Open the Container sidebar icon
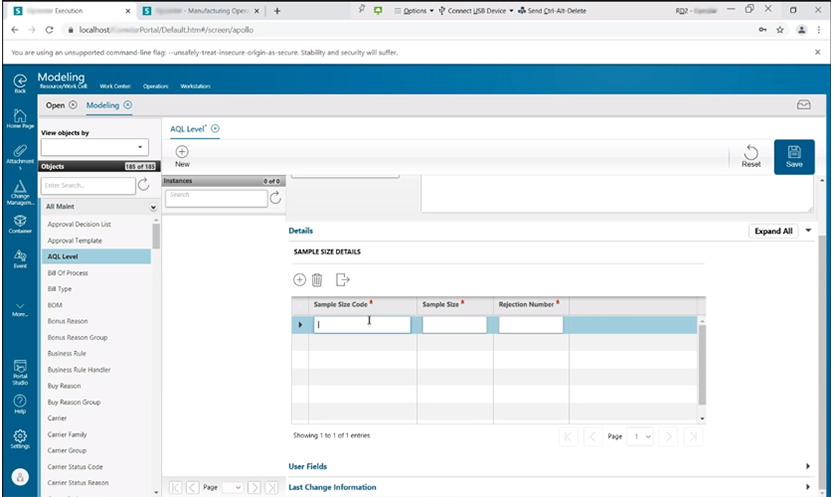Screen dimensions: 834x497 pyautogui.click(x=19, y=224)
